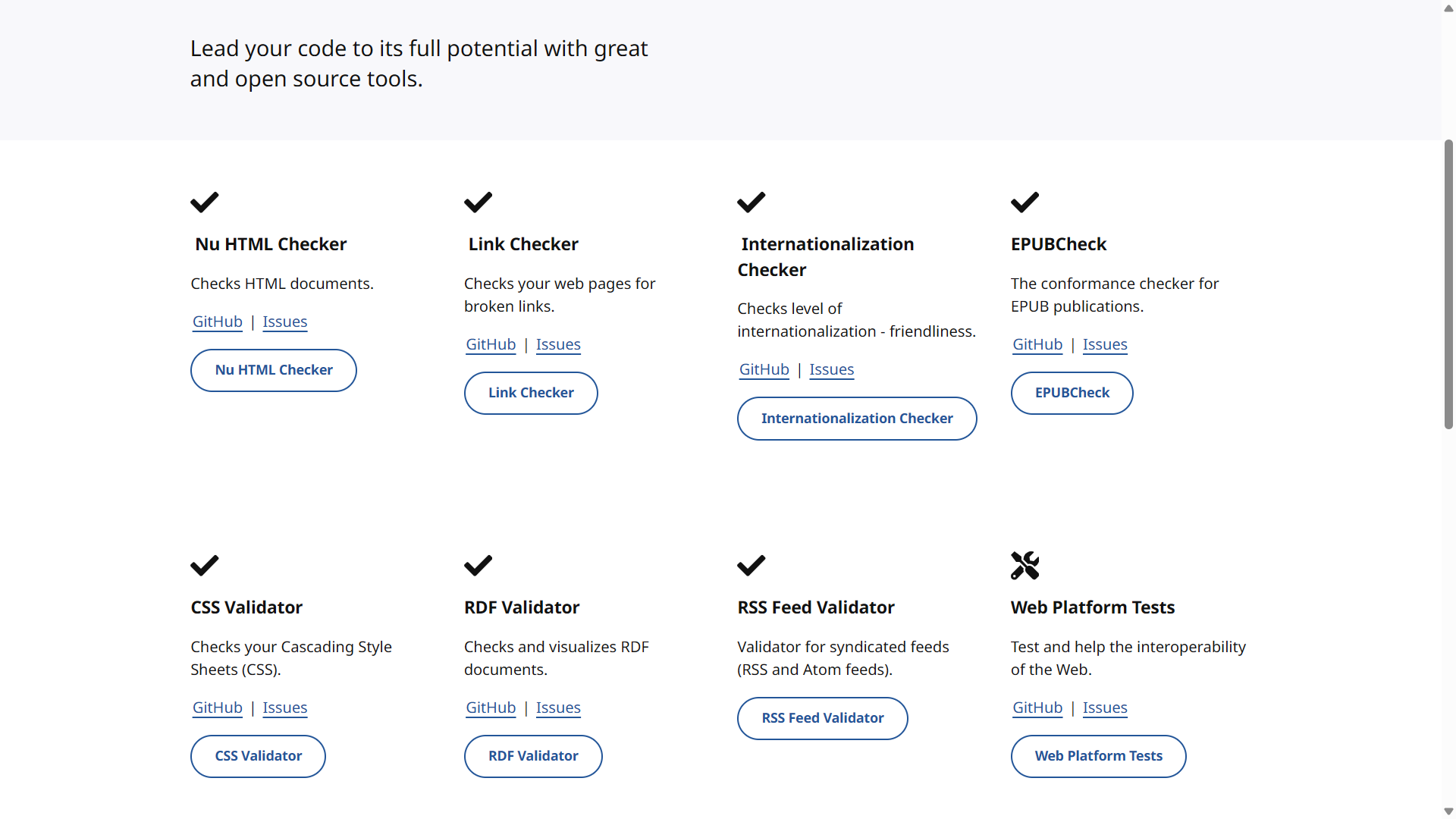Click the checkmark icon above CSS Validator
Screen dimensions: 1456x819
tap(205, 566)
